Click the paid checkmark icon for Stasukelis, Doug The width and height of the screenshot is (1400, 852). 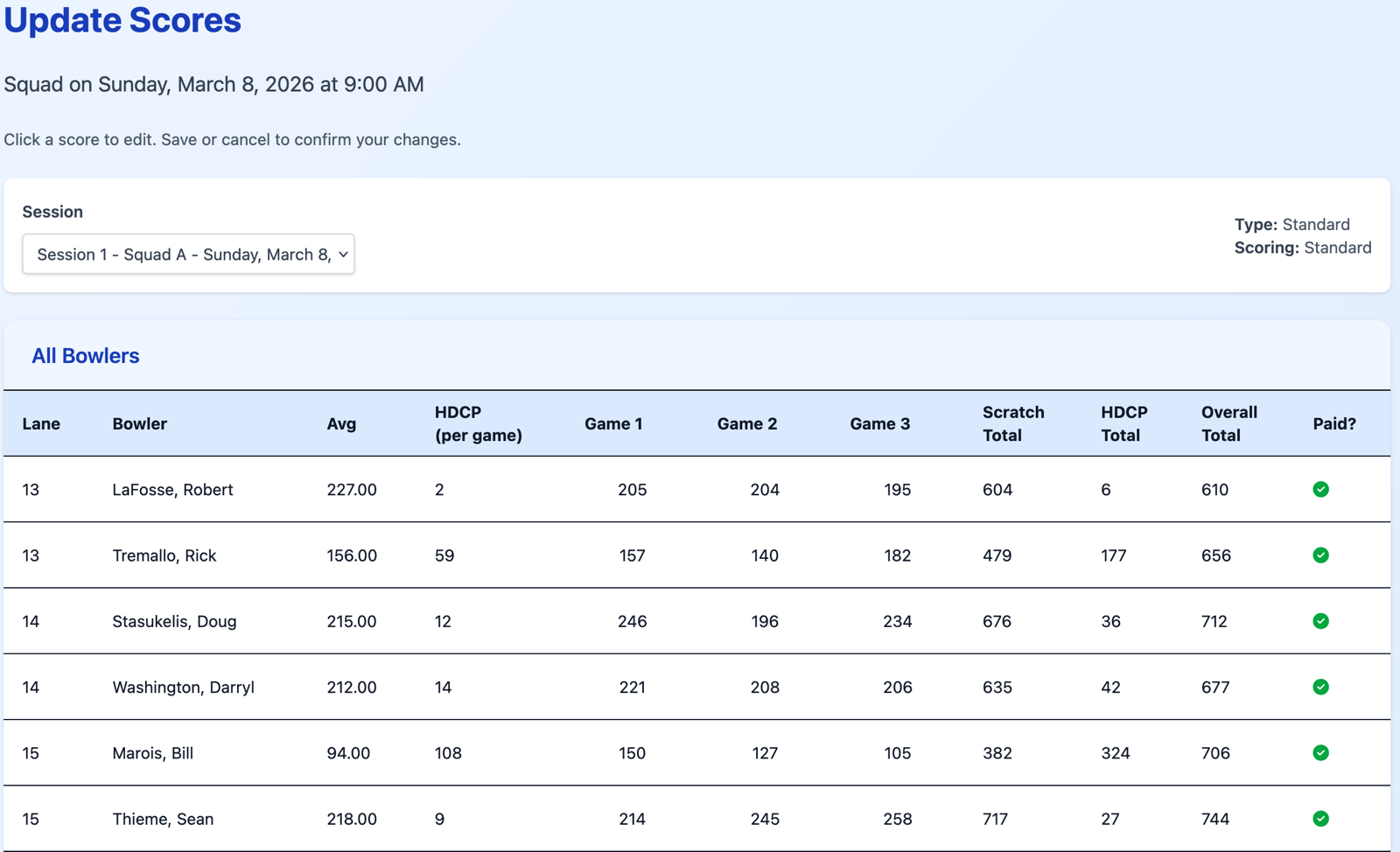[x=1320, y=621]
